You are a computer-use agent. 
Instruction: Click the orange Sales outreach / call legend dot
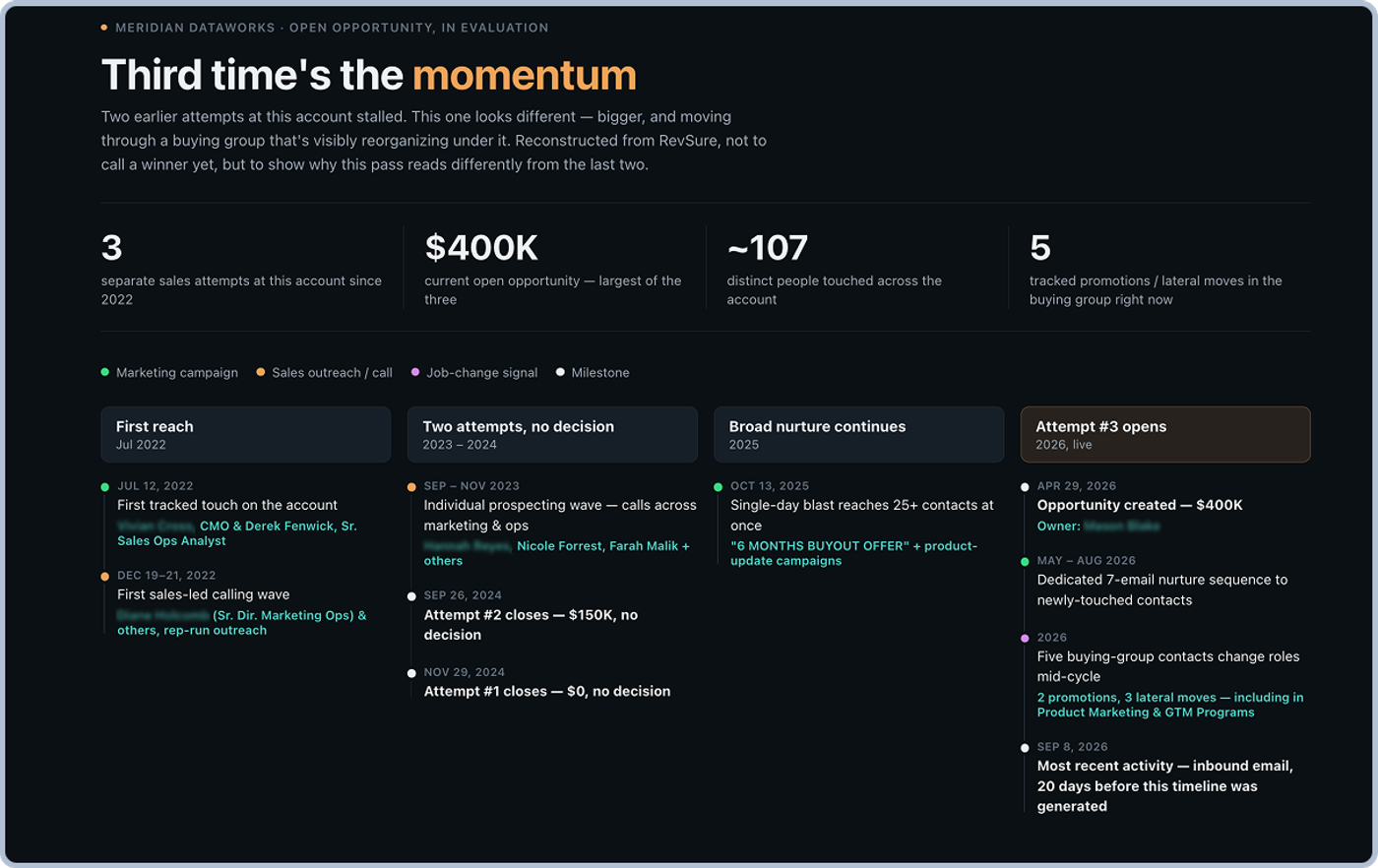pyautogui.click(x=261, y=372)
